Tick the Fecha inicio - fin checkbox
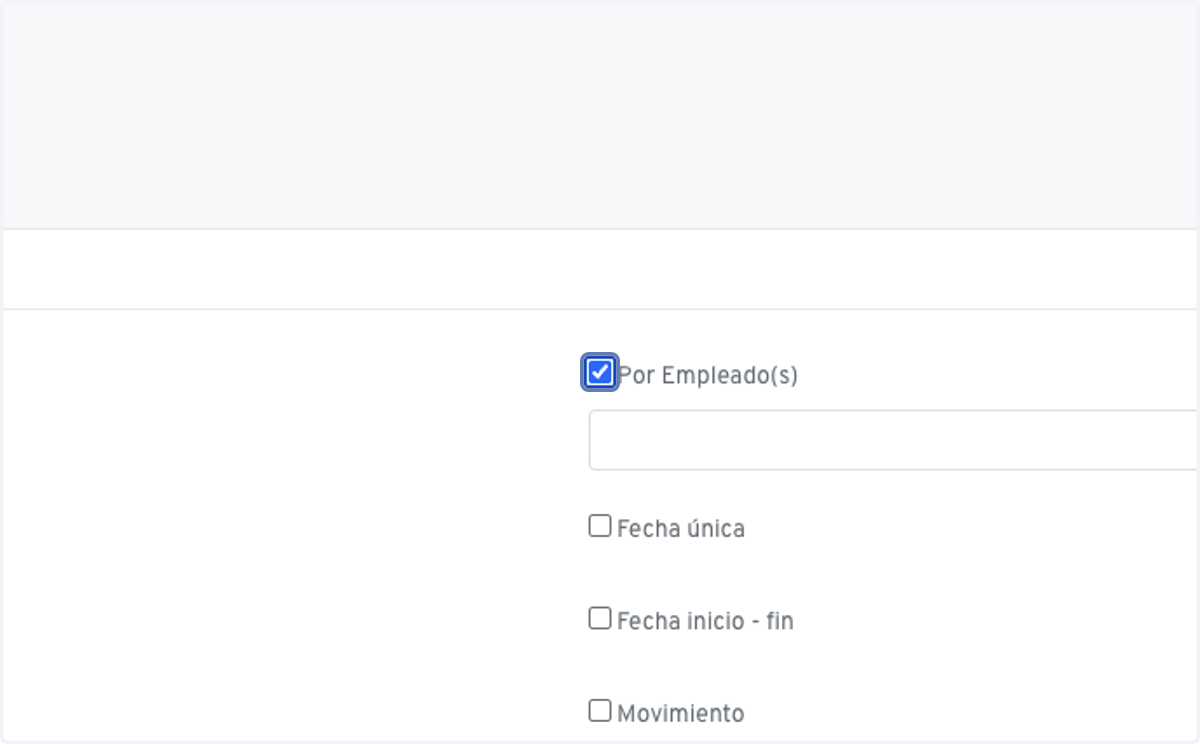This screenshot has height=744, width=1200. tap(599, 619)
